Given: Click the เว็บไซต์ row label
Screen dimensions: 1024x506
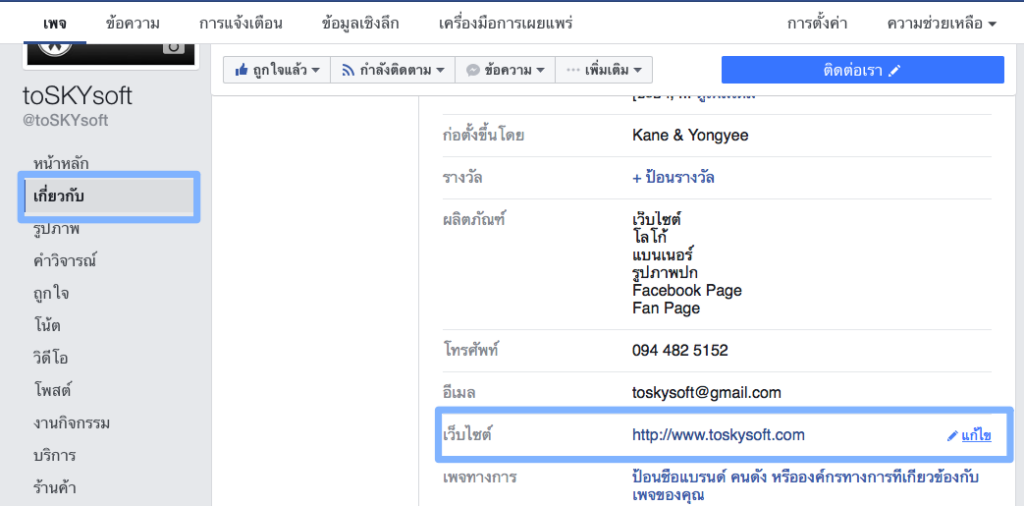Looking at the screenshot, I should click(x=466, y=435).
